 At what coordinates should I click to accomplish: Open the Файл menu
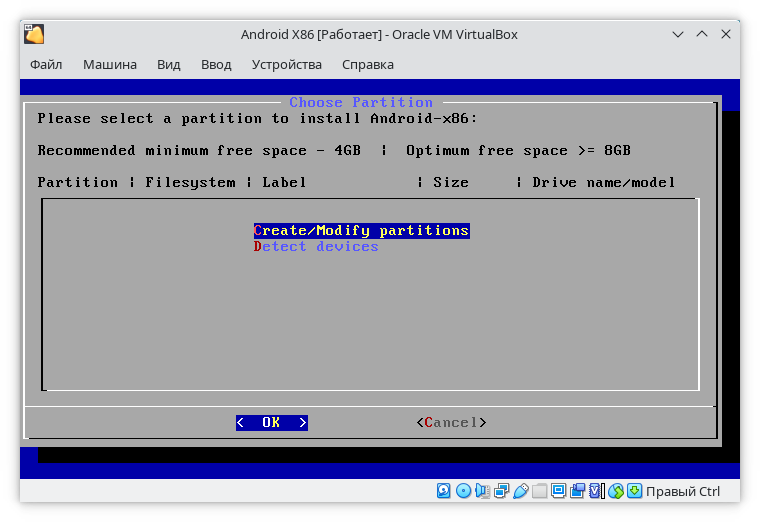(x=46, y=65)
